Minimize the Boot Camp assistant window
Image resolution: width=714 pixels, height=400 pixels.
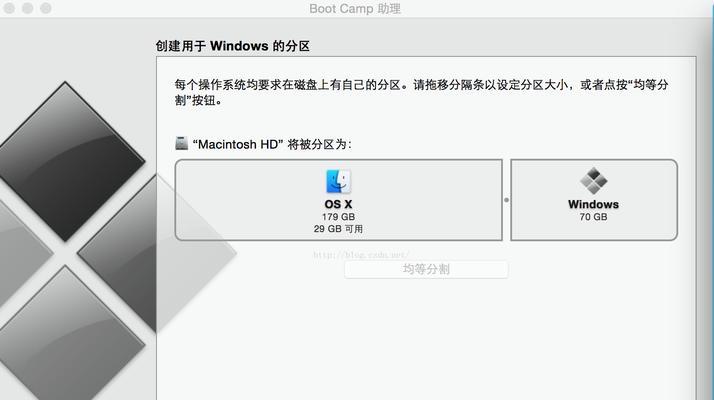tap(27, 8)
